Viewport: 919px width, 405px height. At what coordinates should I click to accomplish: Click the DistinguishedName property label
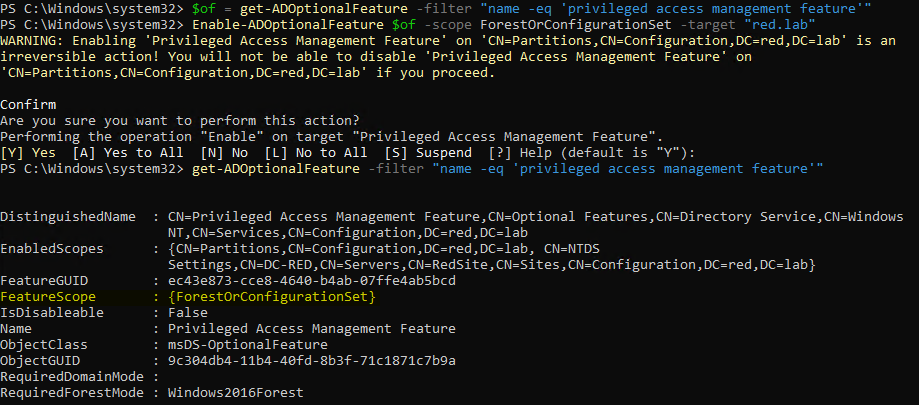(66, 217)
